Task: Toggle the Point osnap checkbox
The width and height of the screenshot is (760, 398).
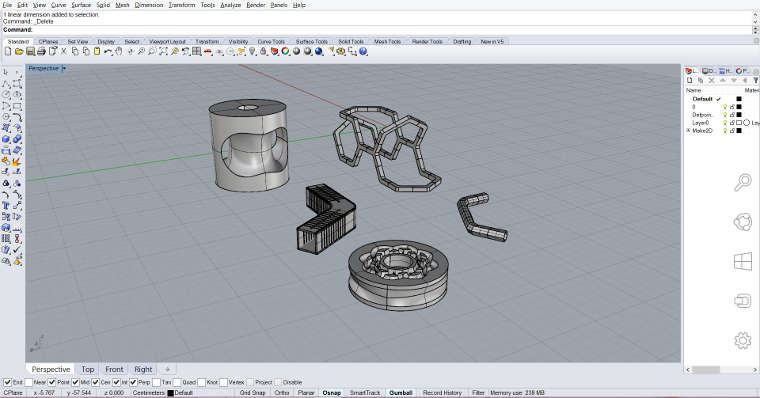Action: (x=52, y=382)
